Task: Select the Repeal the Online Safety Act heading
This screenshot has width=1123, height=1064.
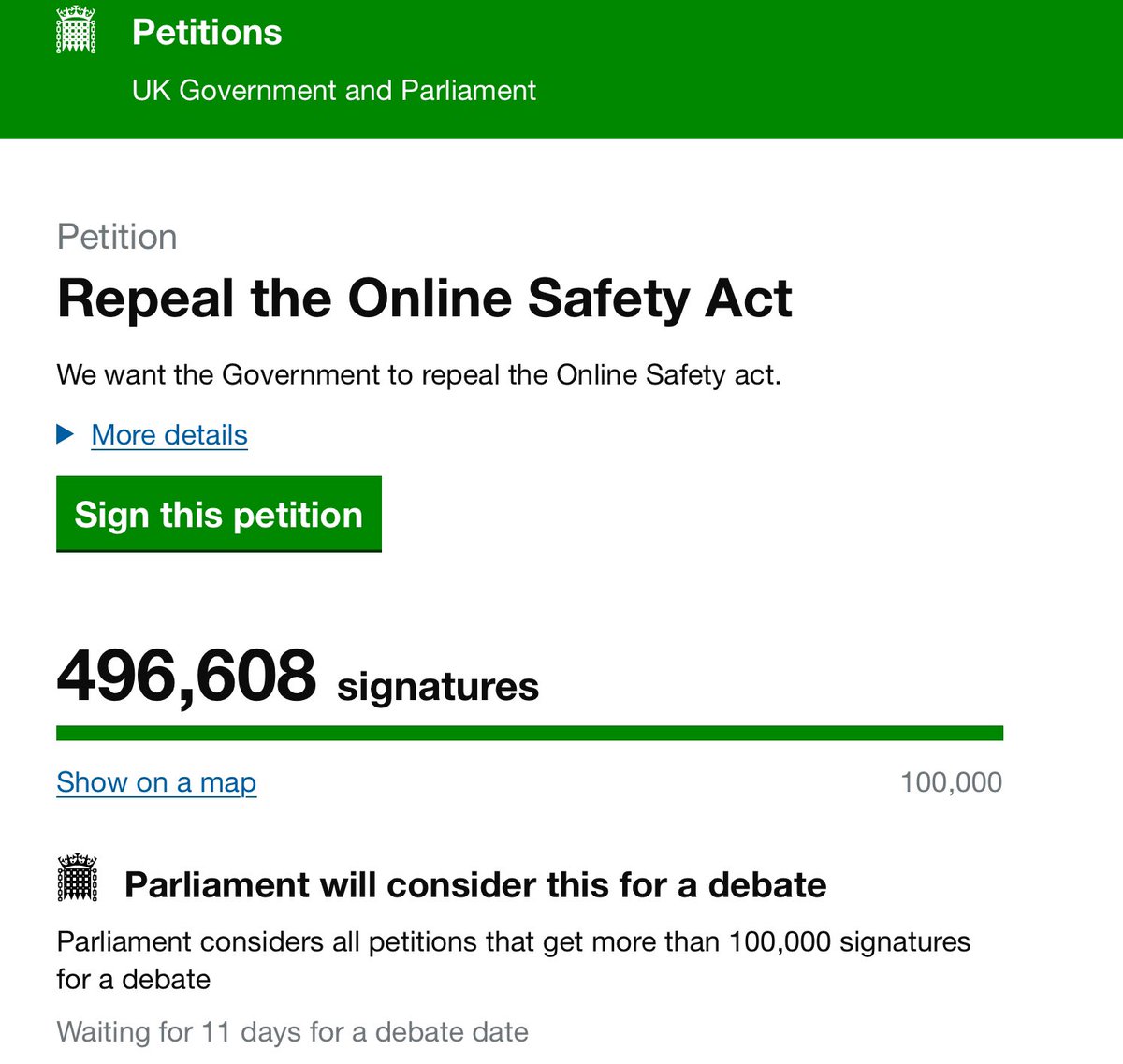Action: (425, 299)
